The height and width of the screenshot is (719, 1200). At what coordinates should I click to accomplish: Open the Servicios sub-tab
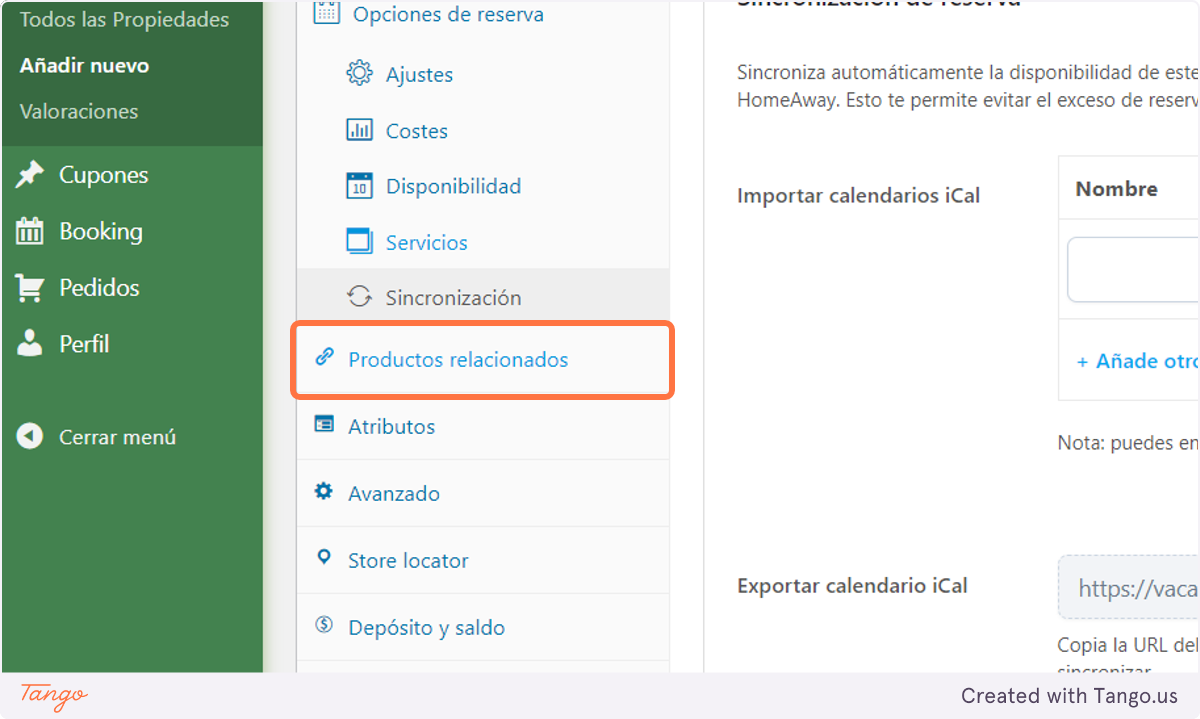(426, 242)
